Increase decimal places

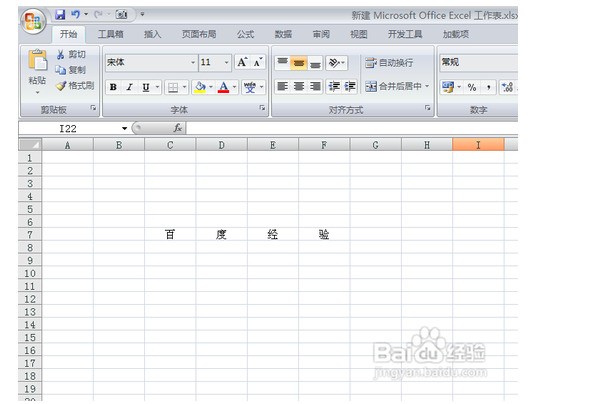507,87
